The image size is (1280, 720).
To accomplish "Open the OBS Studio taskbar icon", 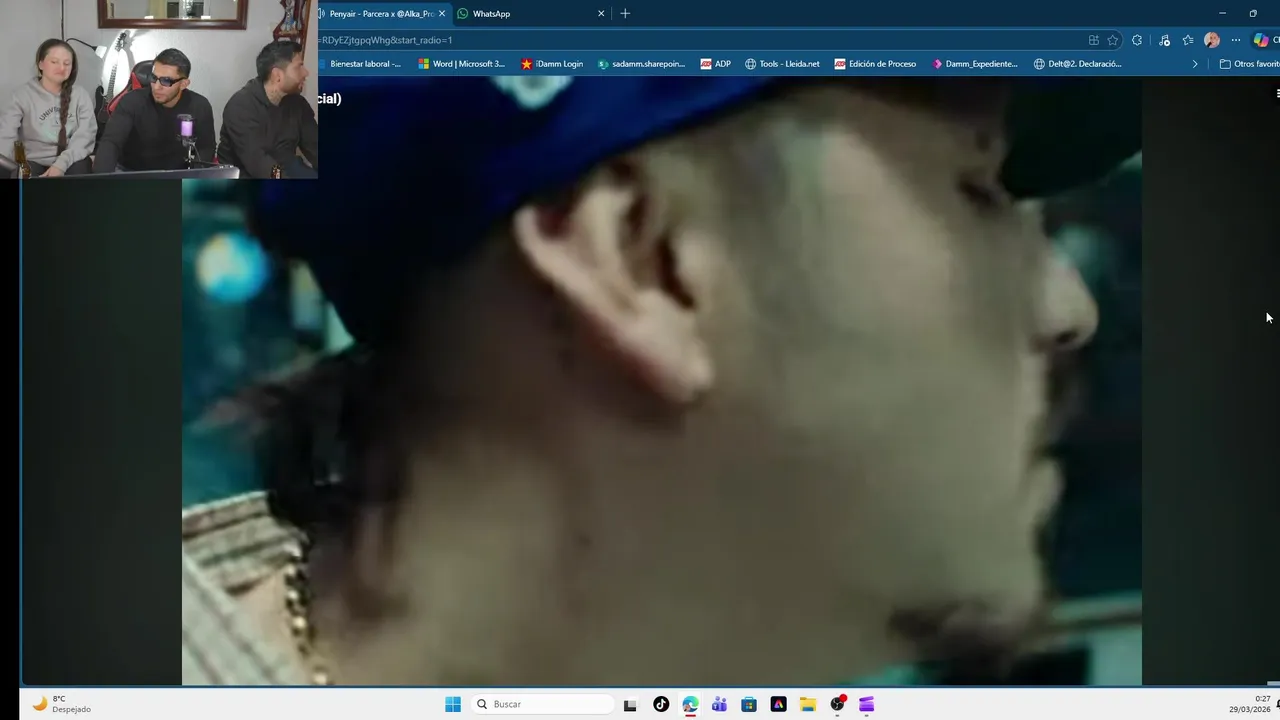I will (x=837, y=704).
